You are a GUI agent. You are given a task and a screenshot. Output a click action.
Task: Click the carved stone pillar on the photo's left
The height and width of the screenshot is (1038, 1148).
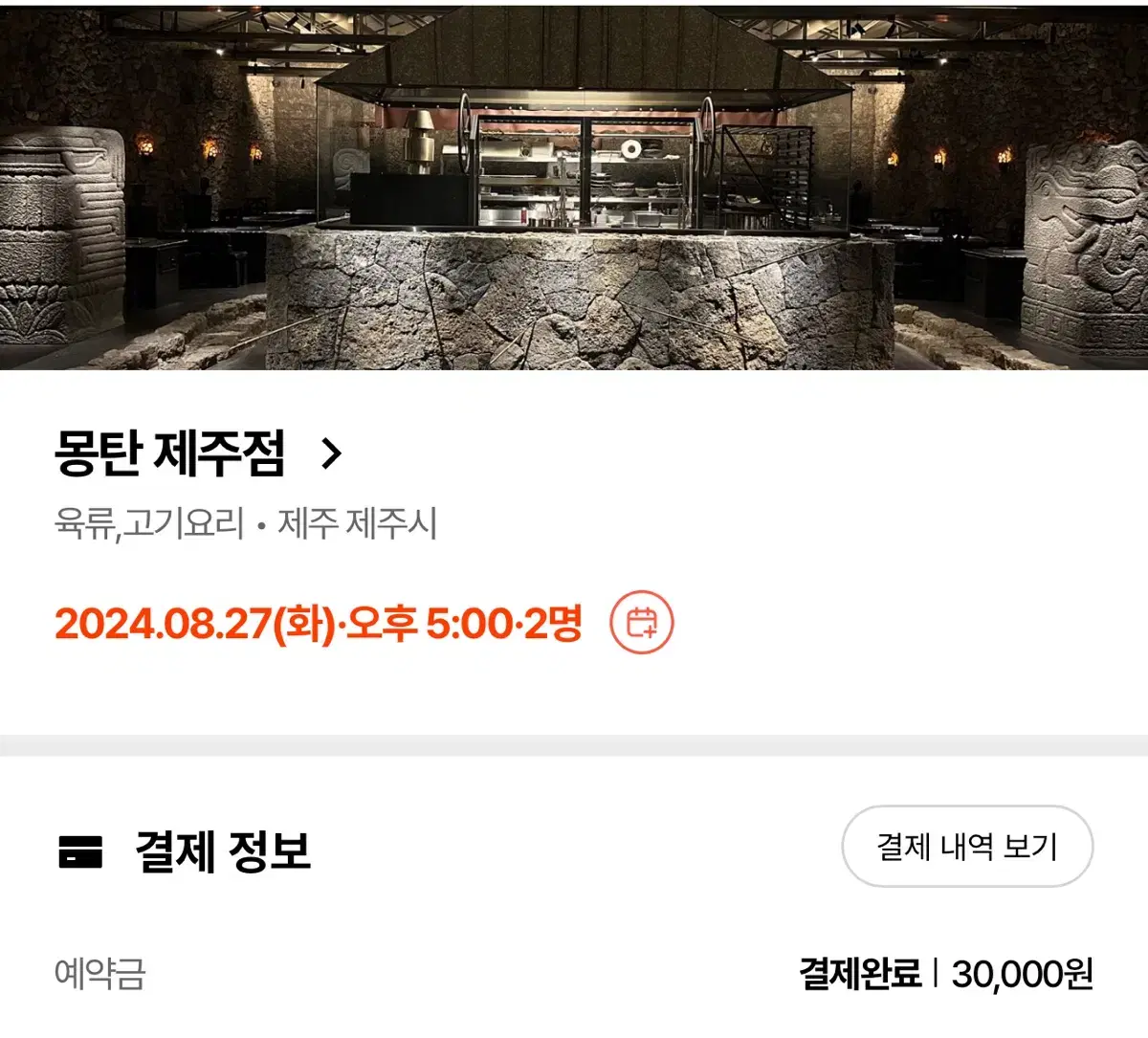click(x=61, y=236)
